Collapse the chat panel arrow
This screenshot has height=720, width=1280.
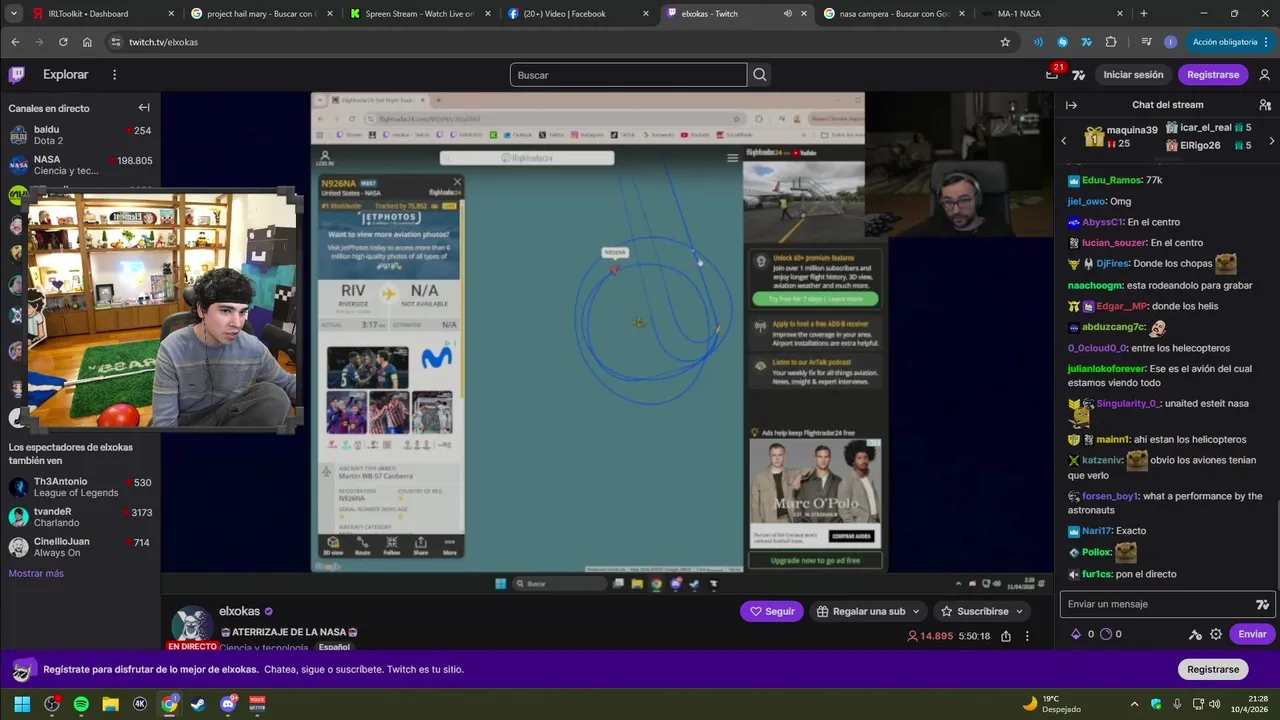click(1071, 105)
